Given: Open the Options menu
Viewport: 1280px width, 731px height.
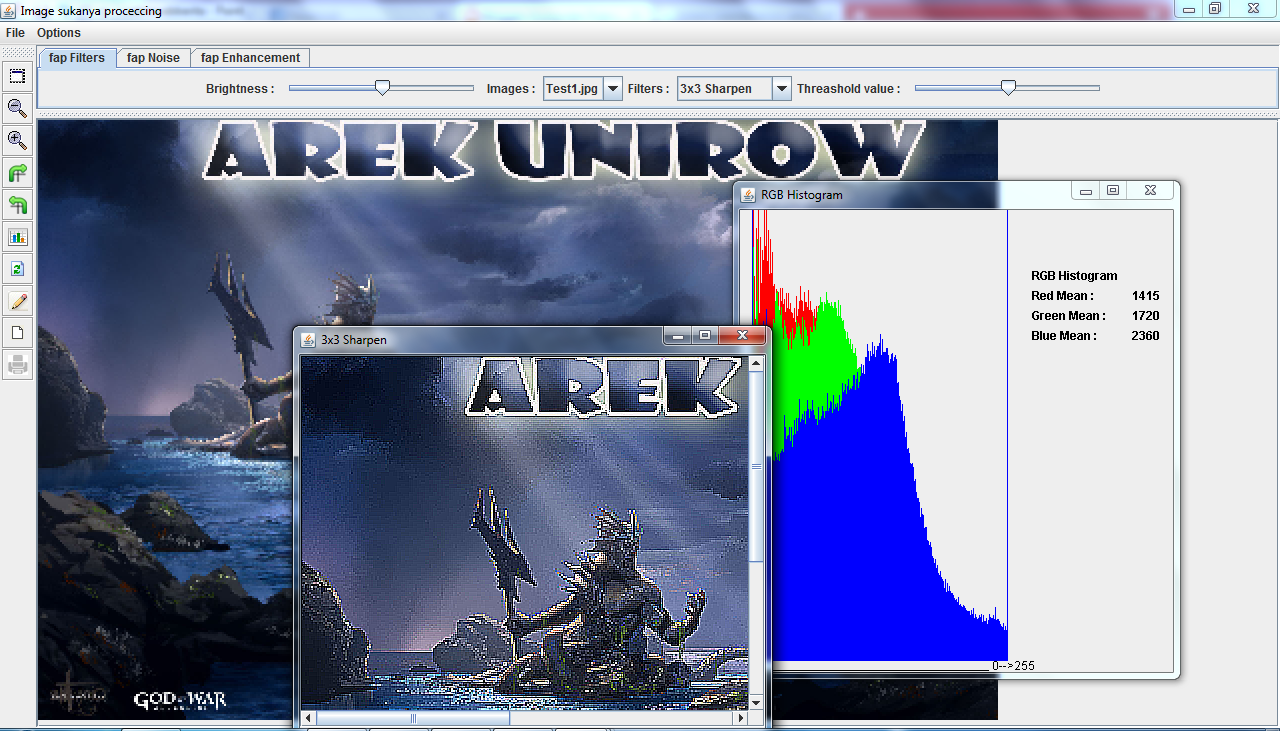Looking at the screenshot, I should tap(58, 32).
